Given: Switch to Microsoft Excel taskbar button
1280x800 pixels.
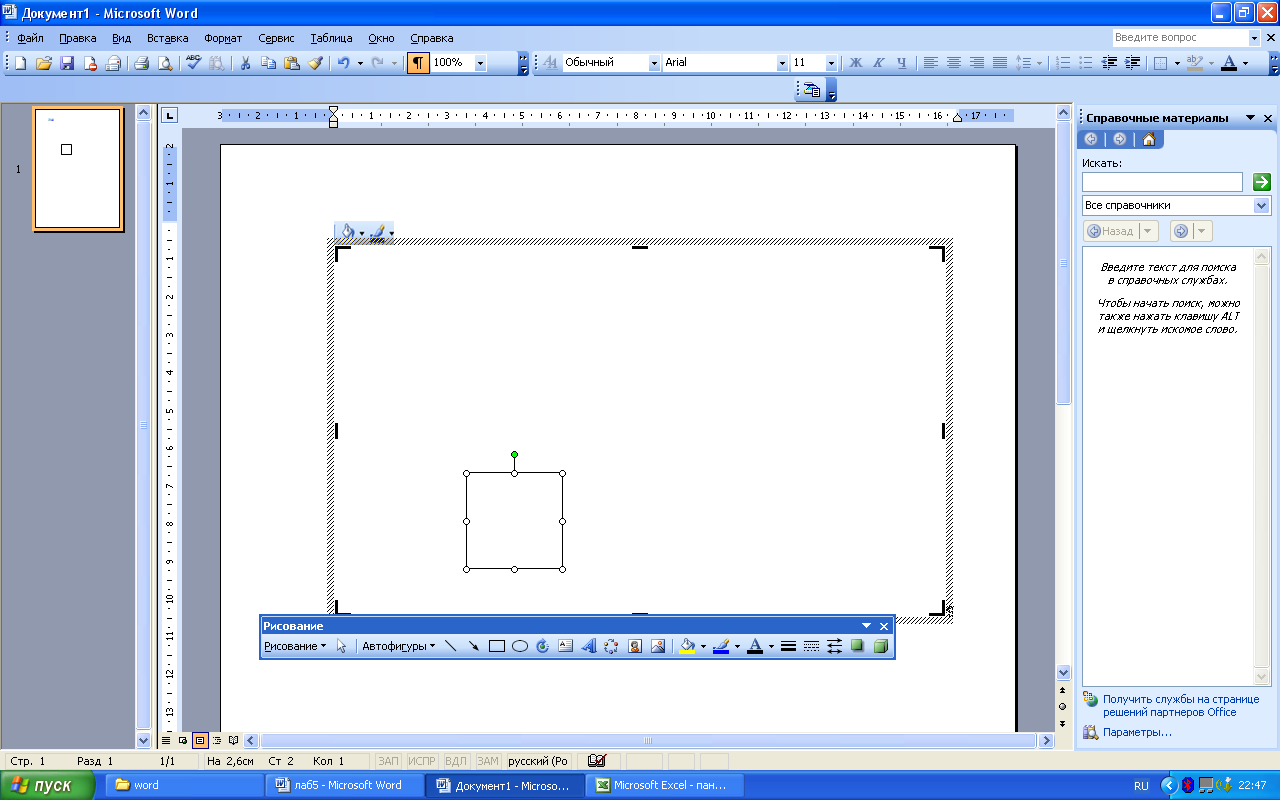Looking at the screenshot, I should click(663, 785).
